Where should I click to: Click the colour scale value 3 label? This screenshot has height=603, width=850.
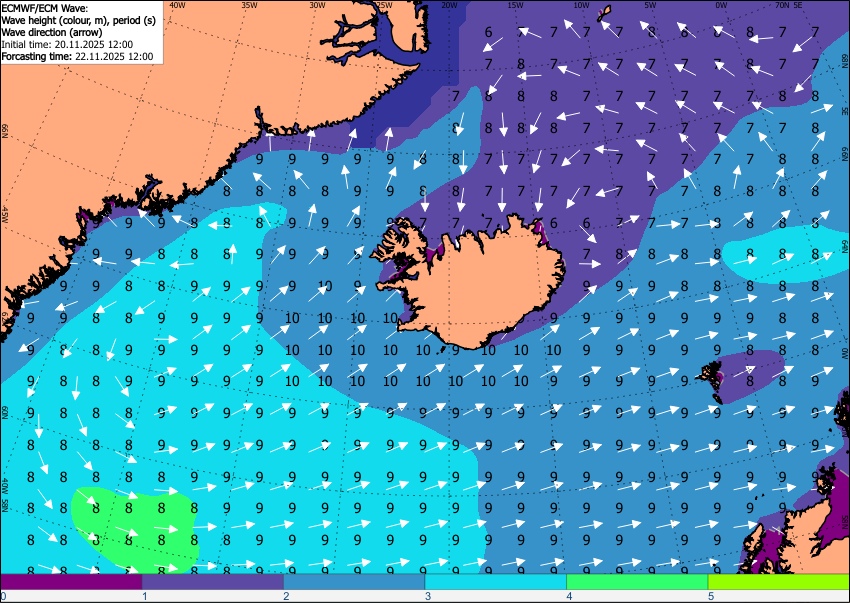(x=428, y=596)
